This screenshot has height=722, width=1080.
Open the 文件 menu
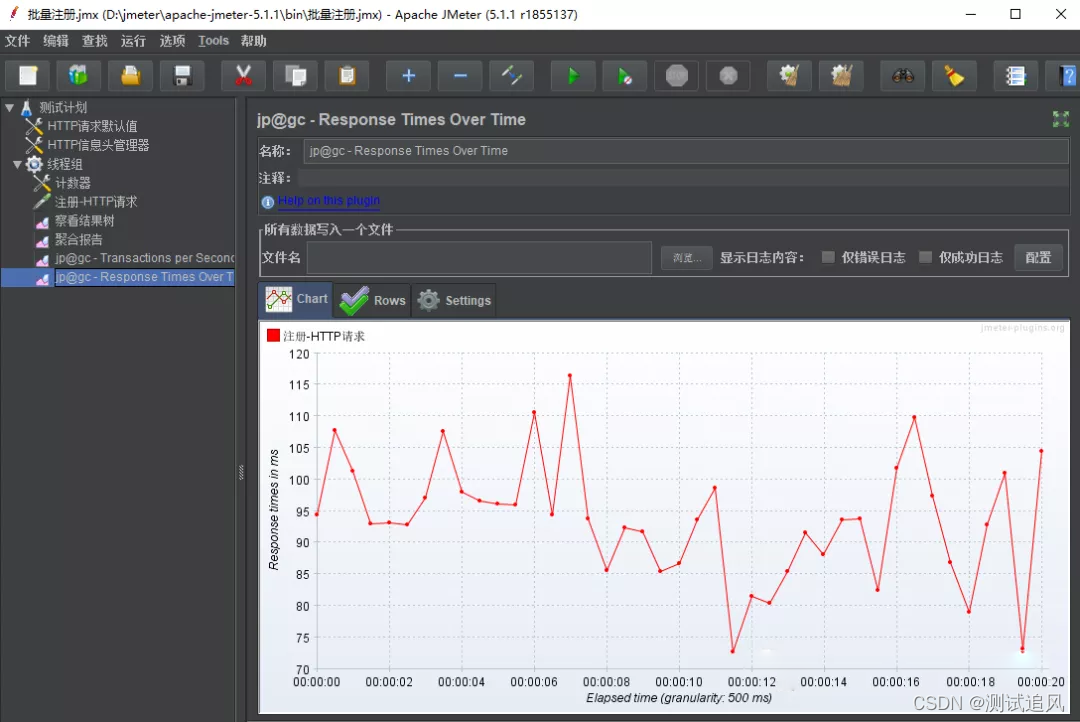point(18,41)
